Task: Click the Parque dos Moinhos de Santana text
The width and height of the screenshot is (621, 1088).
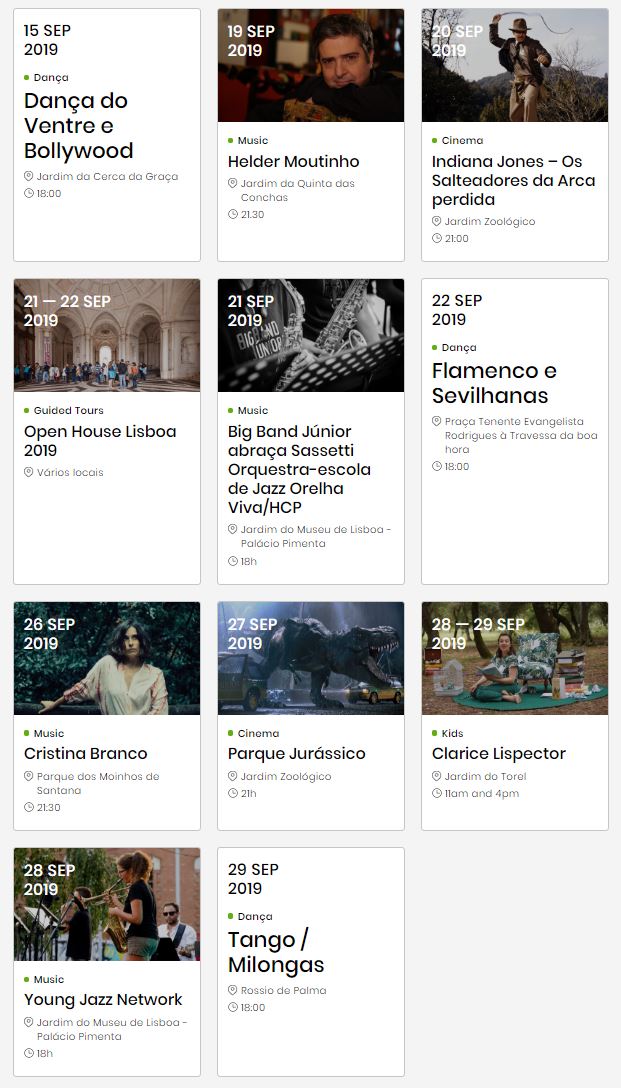Action: point(98,783)
